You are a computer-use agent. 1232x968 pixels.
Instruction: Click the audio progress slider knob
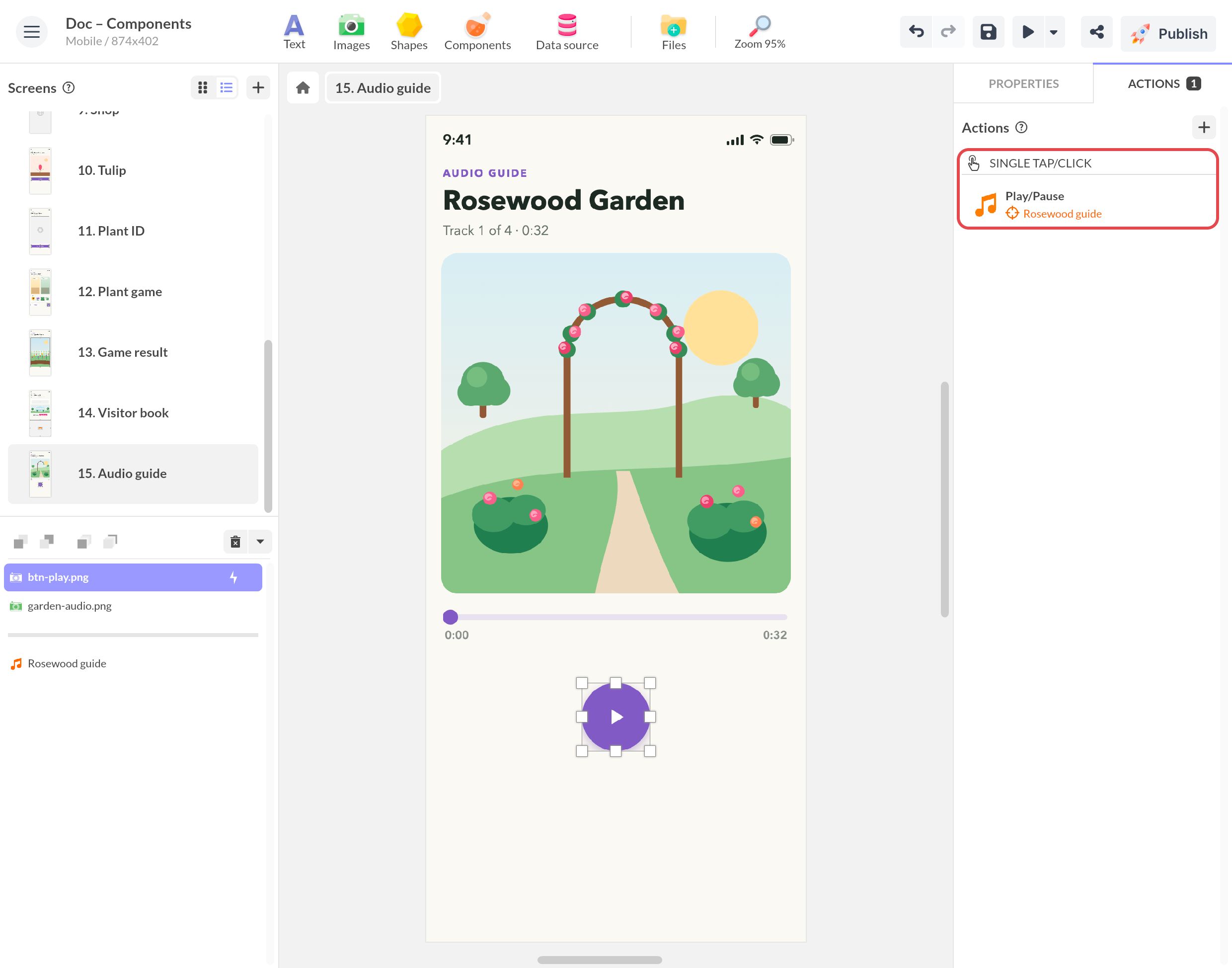(x=450, y=617)
